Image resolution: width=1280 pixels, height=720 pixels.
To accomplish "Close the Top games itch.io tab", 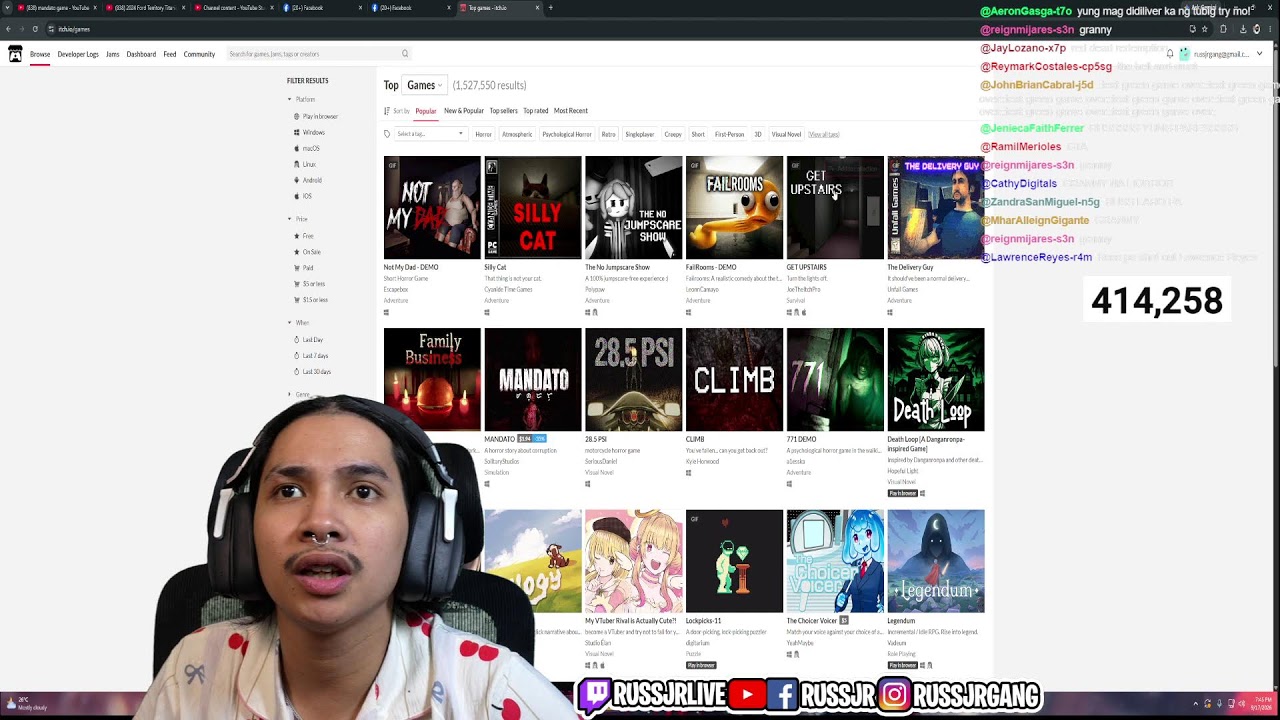I will (x=537, y=8).
